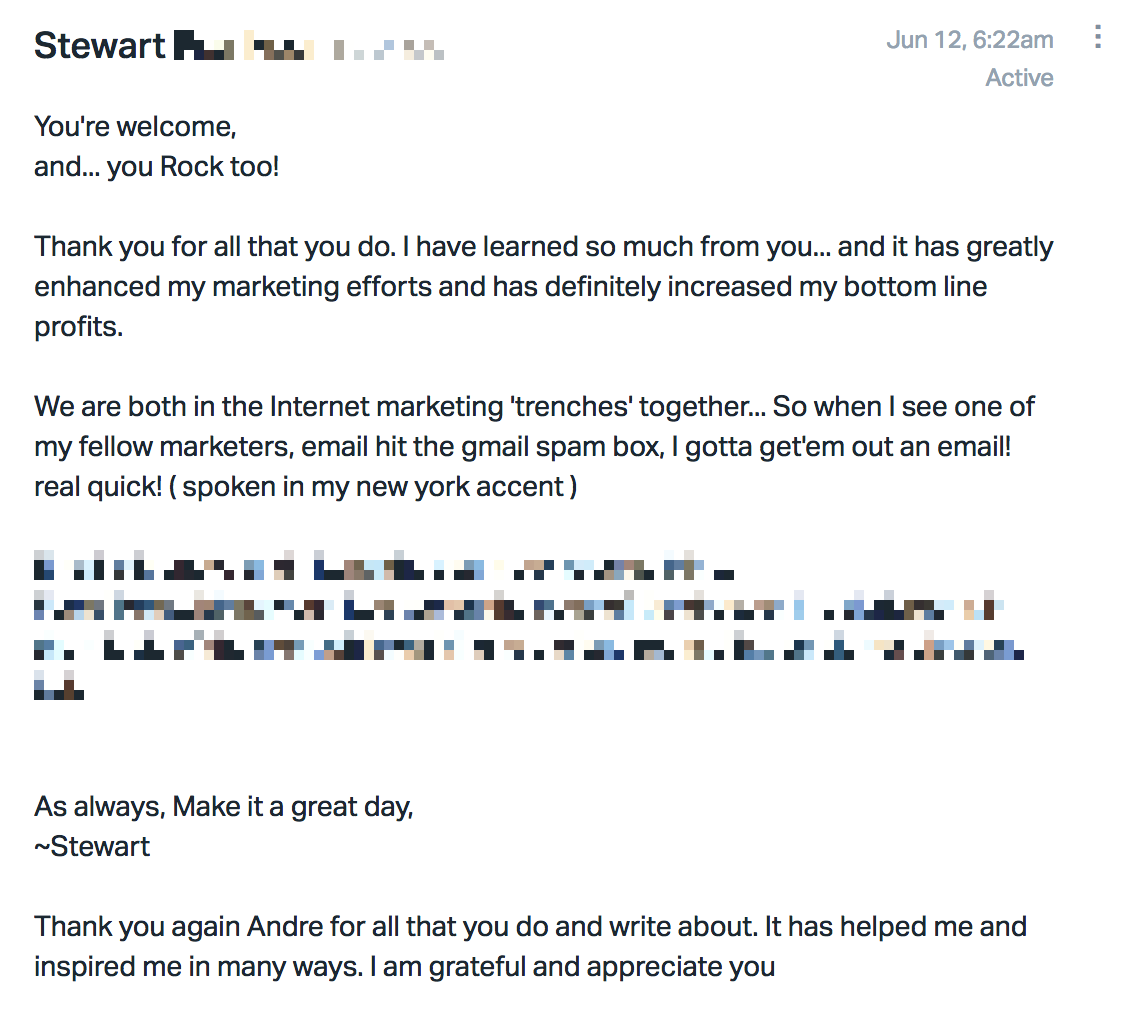Click the Jun 12, 6:22am timestamp
The width and height of the screenshot is (1130, 1010).
969,40
